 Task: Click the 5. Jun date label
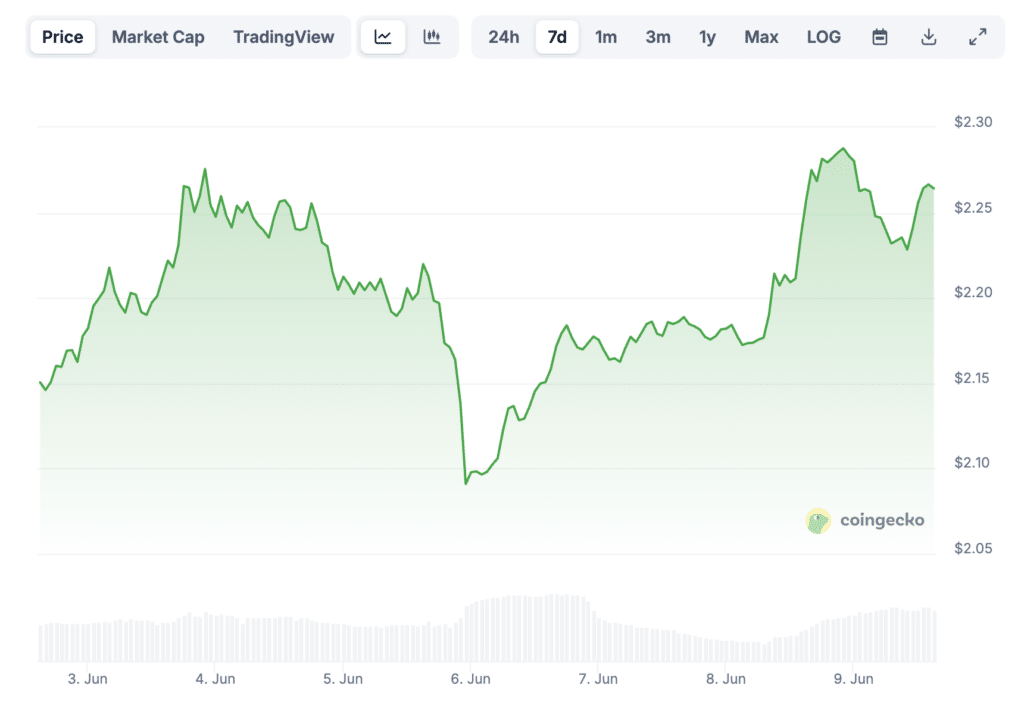click(343, 679)
